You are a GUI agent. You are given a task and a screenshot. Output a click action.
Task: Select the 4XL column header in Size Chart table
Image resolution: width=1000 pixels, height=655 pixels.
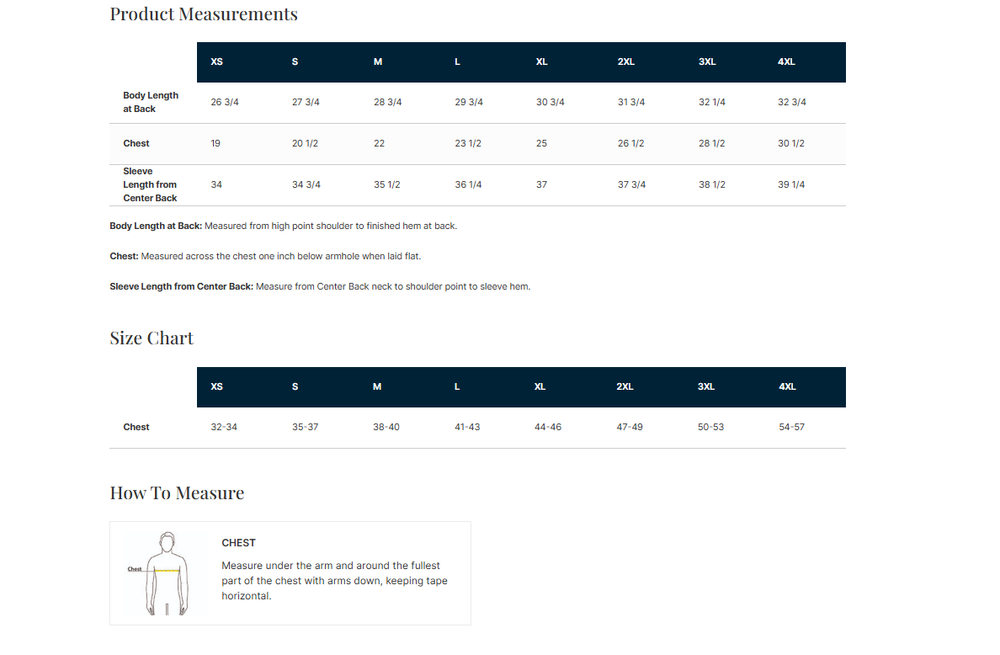coord(787,387)
